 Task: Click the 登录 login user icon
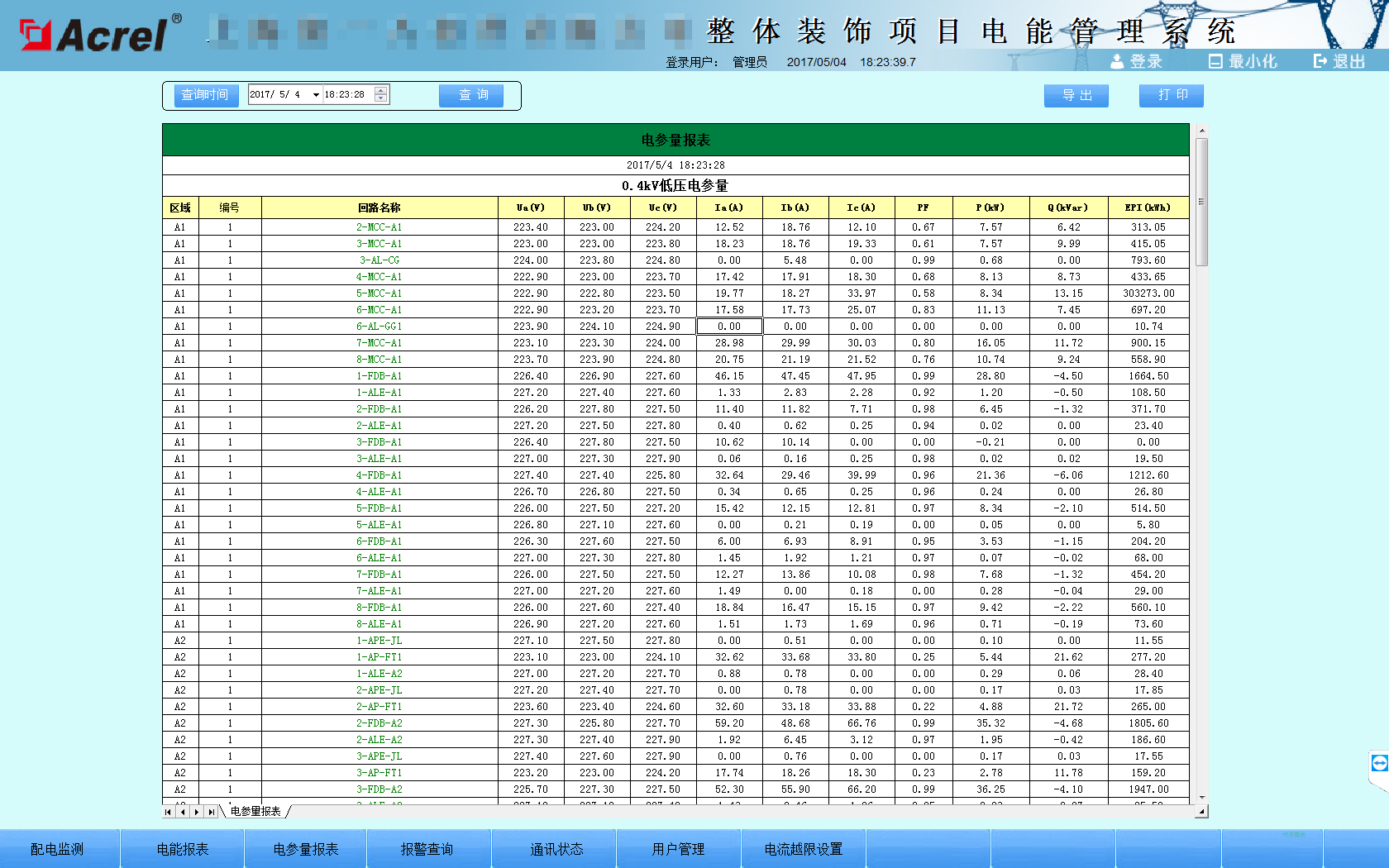coord(1117,61)
